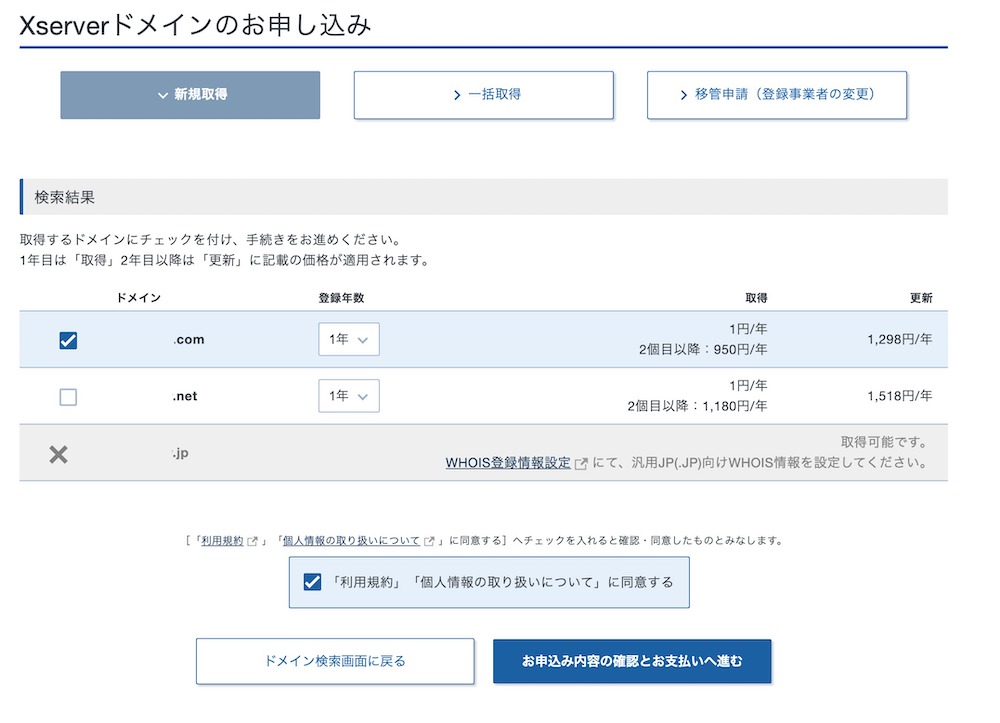This screenshot has height=723, width=1000.
Task: Open the 利用規約 link
Action: tap(222, 541)
